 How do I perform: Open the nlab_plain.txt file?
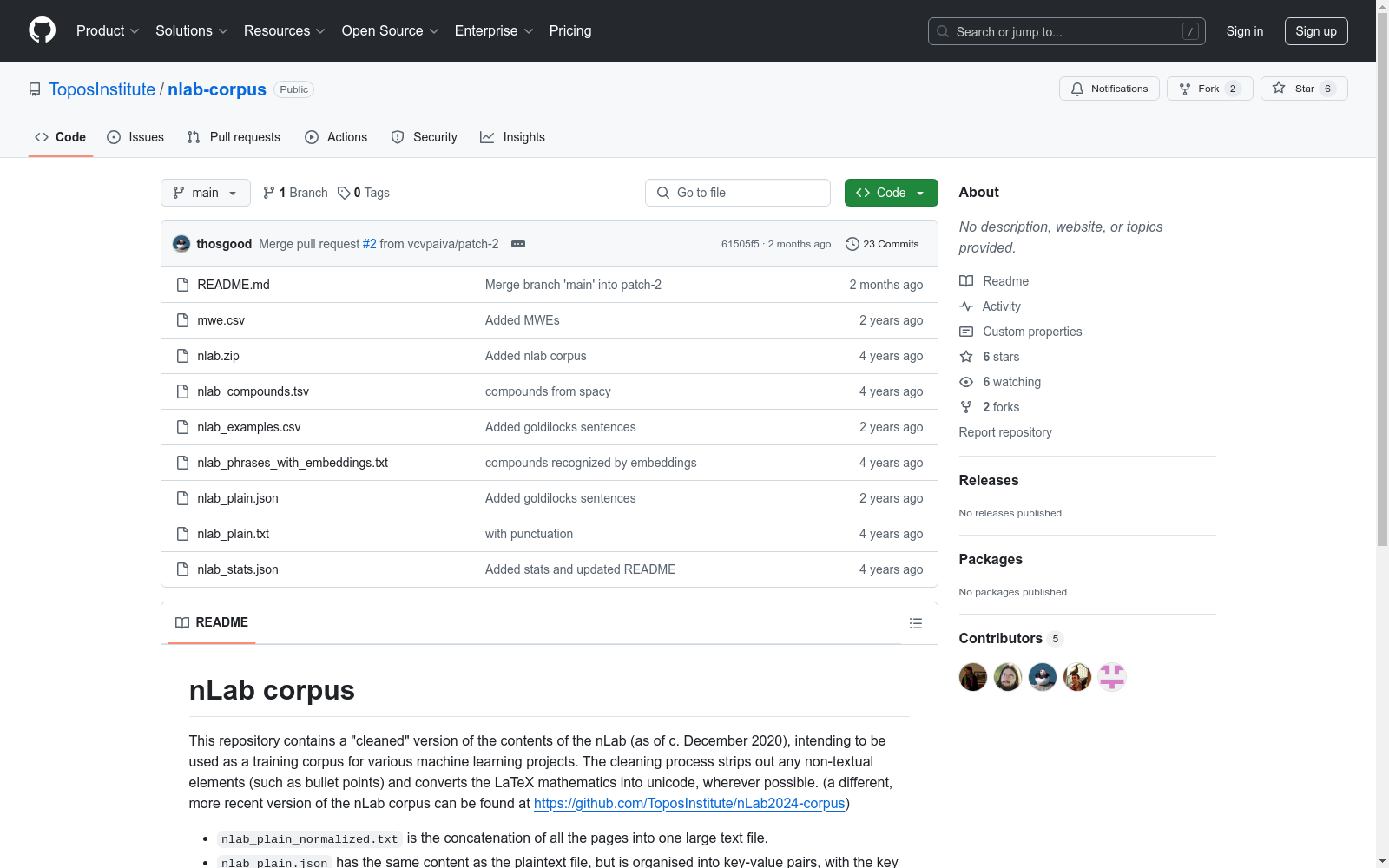[x=234, y=534]
